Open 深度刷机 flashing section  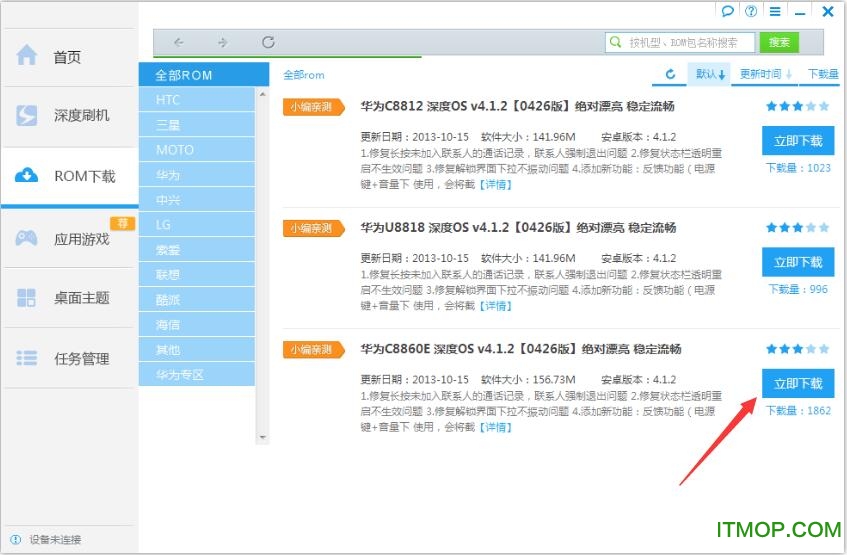click(x=69, y=115)
